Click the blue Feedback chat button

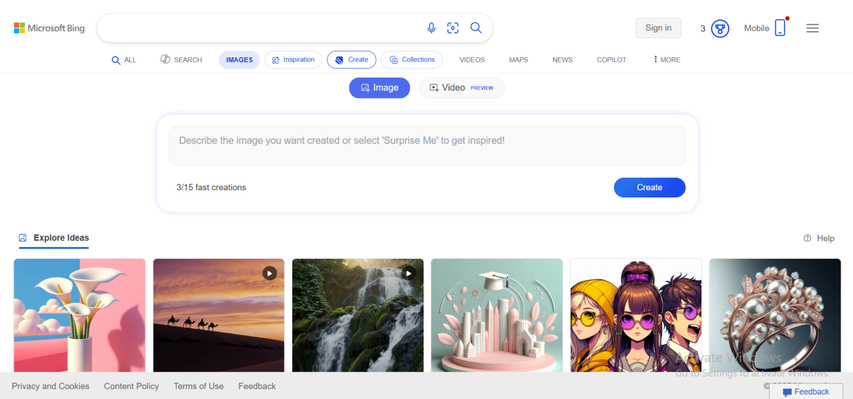[806, 392]
